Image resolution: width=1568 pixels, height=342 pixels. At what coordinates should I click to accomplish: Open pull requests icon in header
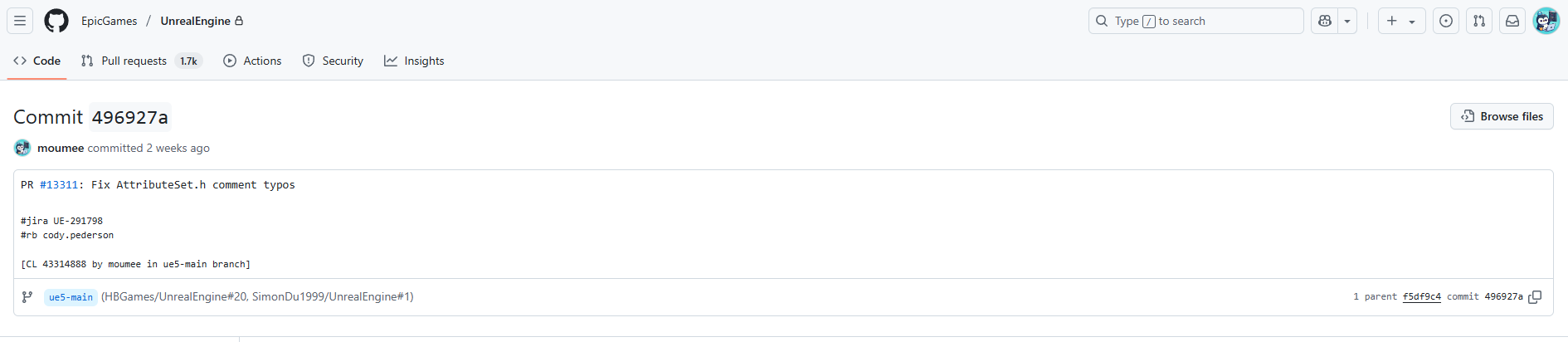(1479, 21)
